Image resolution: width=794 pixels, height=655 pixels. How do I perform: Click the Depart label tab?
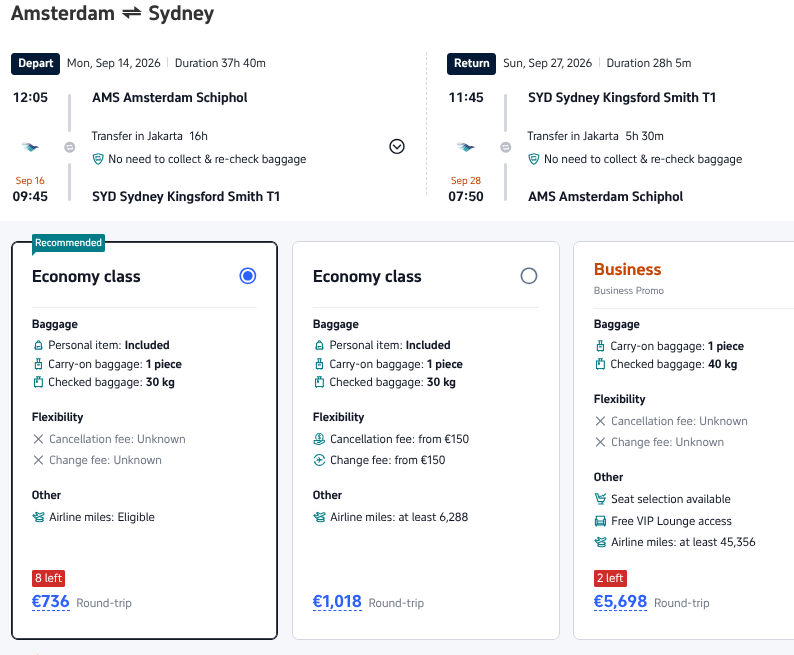coord(36,63)
